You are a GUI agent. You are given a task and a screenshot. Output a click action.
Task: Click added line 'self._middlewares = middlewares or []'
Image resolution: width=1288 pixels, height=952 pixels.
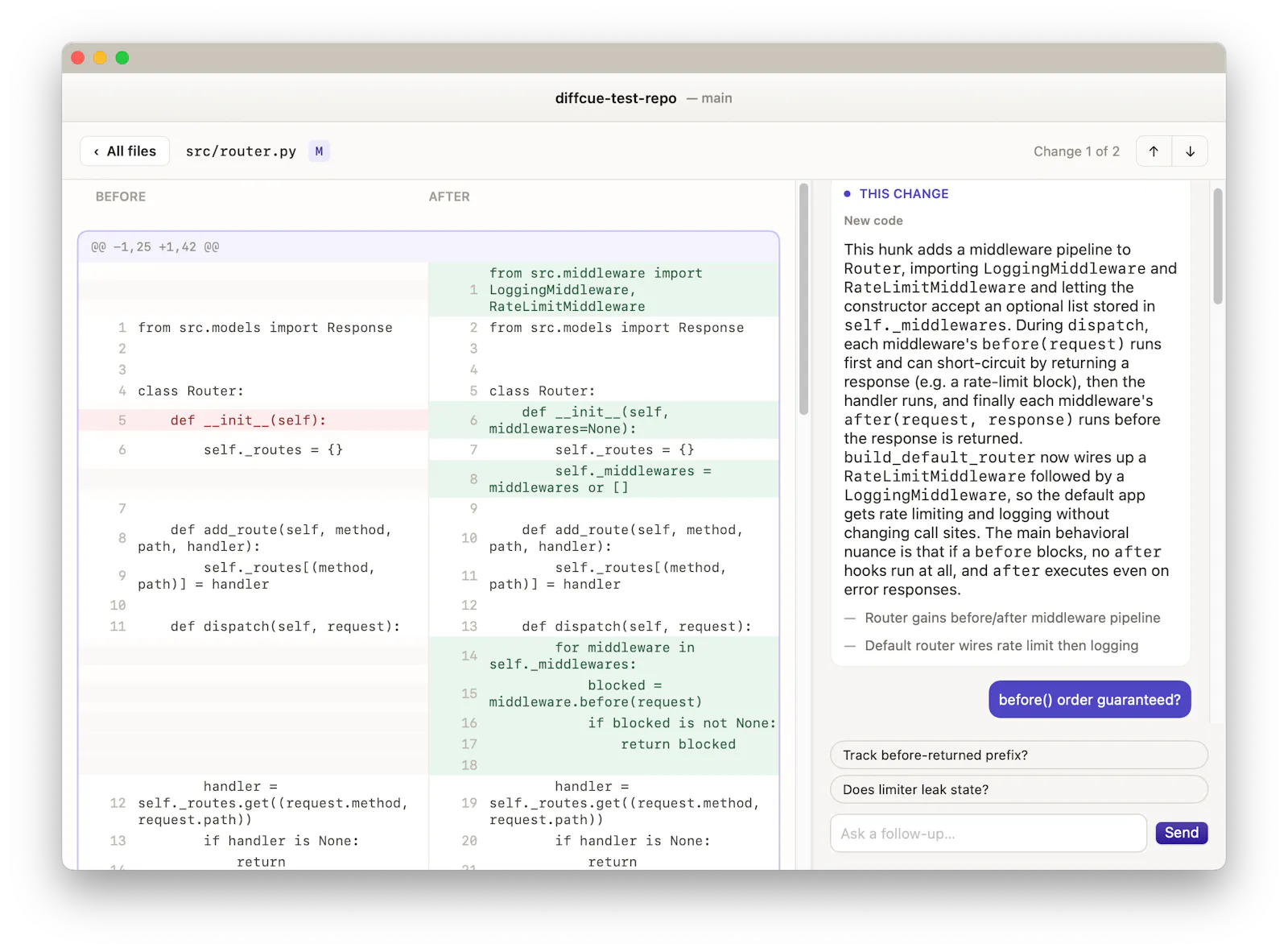click(x=604, y=479)
